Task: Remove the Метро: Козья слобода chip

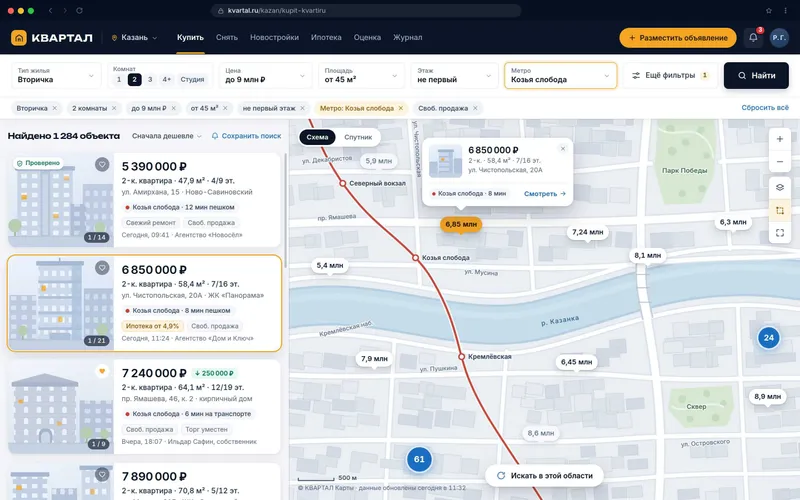Action: pos(401,108)
